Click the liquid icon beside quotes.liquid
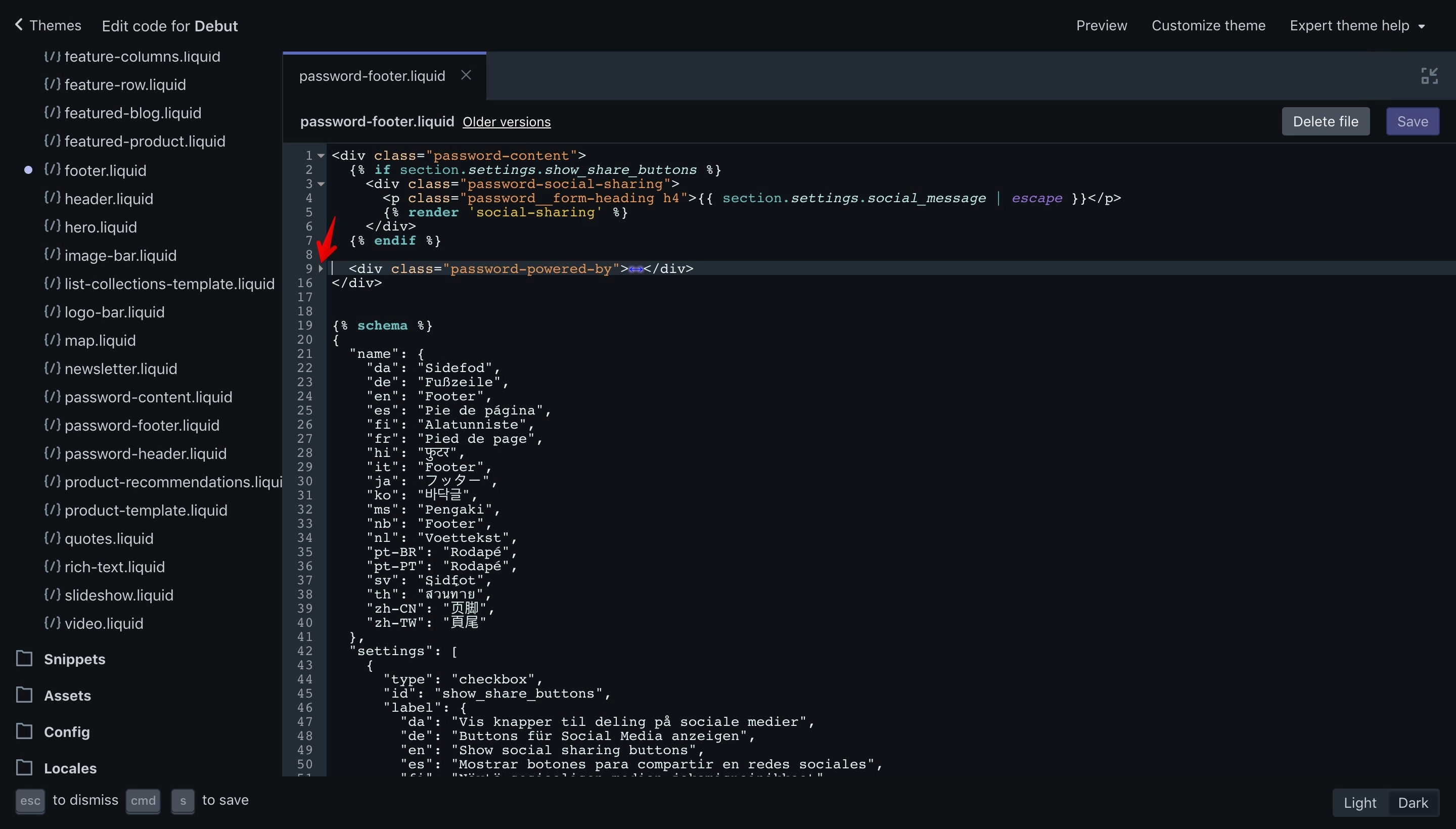Screen dimensions: 1456x829 click(x=52, y=538)
